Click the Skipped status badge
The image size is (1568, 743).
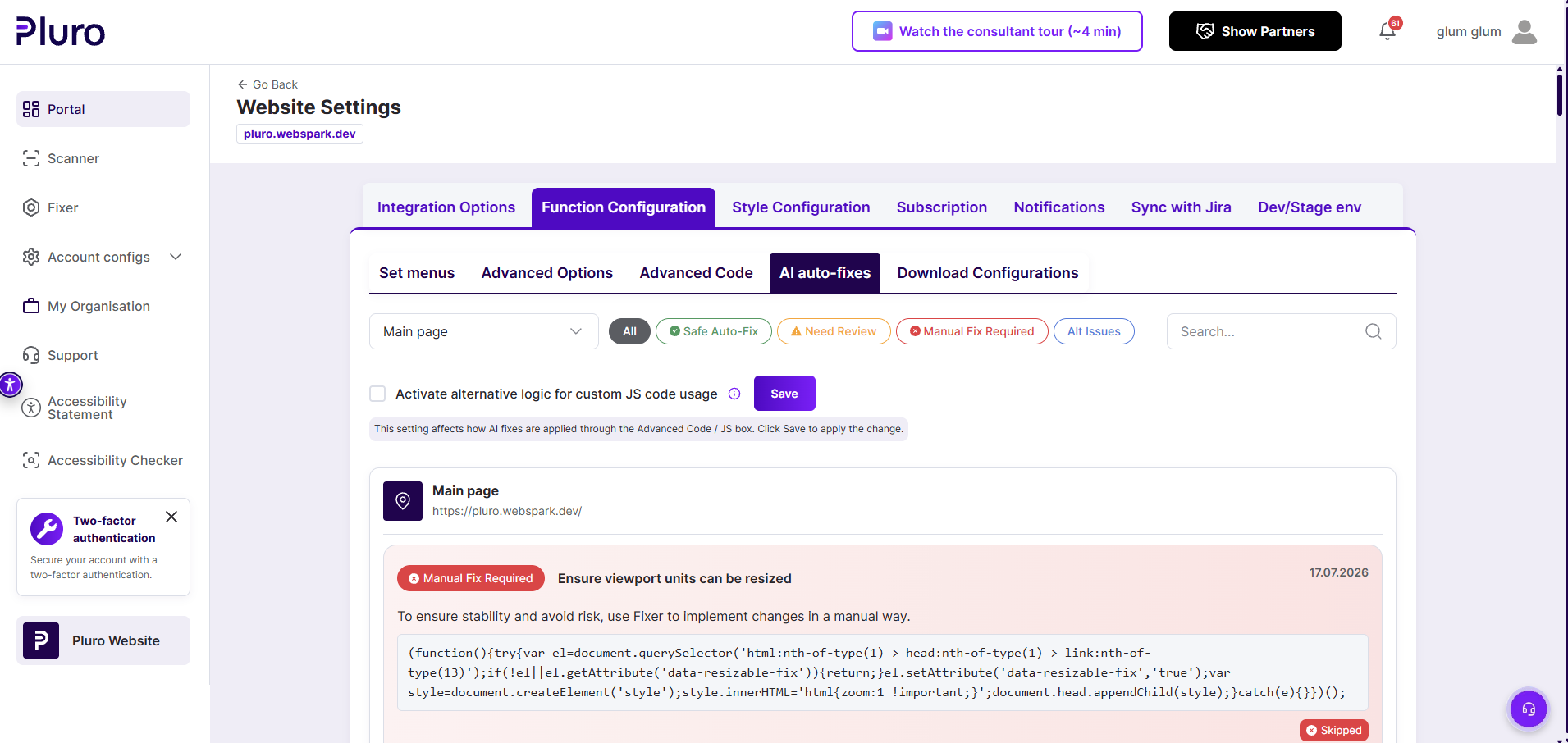click(x=1334, y=730)
